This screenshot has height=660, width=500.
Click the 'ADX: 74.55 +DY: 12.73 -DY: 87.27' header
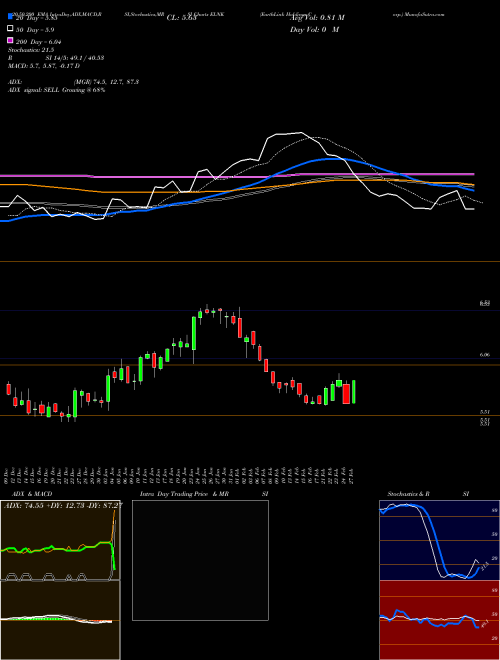[63, 505]
